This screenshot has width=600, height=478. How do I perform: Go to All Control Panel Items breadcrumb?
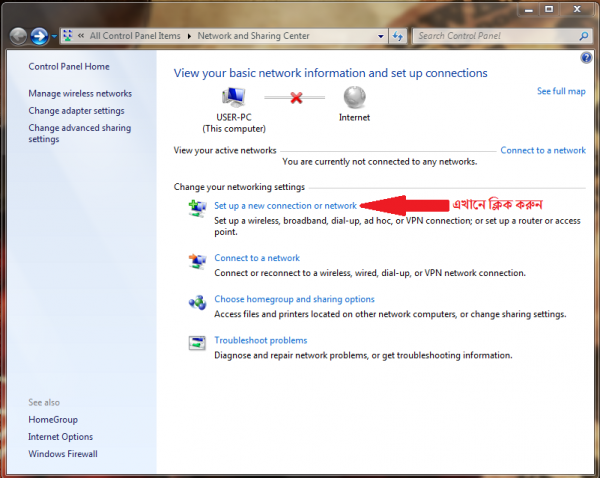click(x=135, y=36)
